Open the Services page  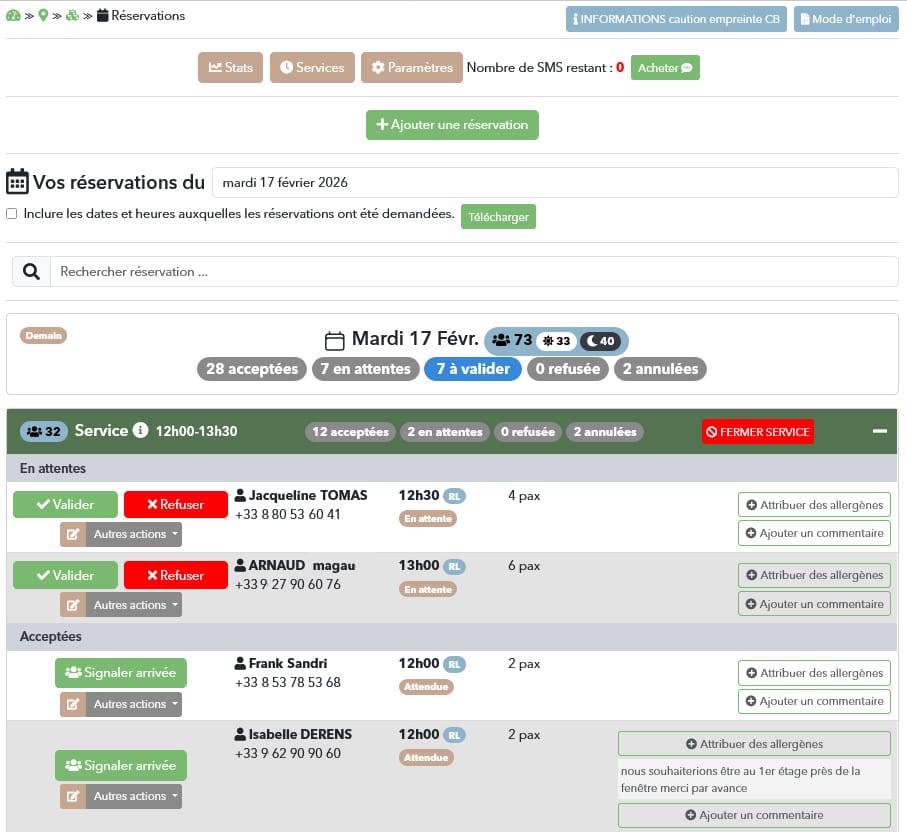click(312, 68)
